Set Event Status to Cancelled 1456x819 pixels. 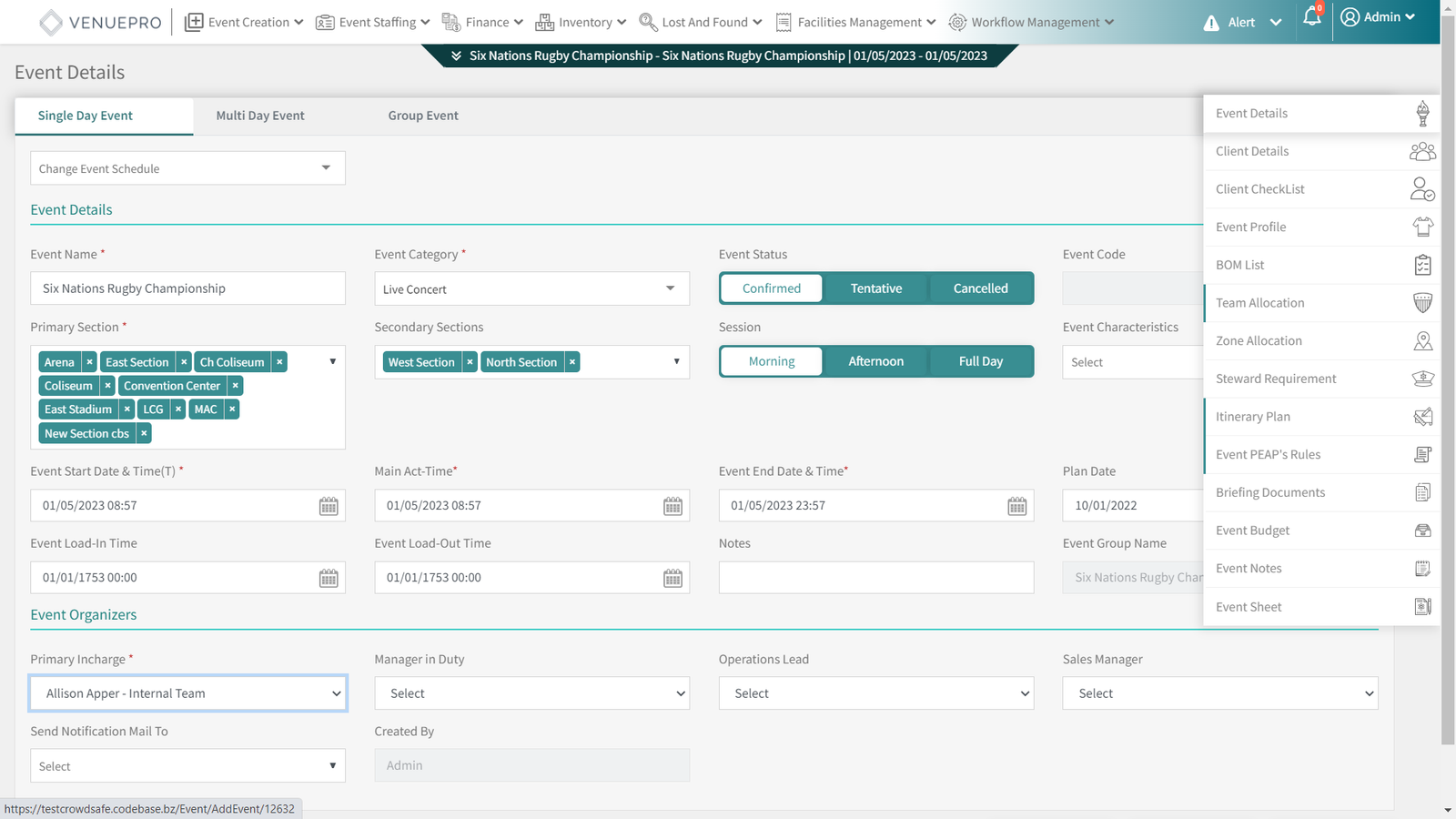(980, 288)
